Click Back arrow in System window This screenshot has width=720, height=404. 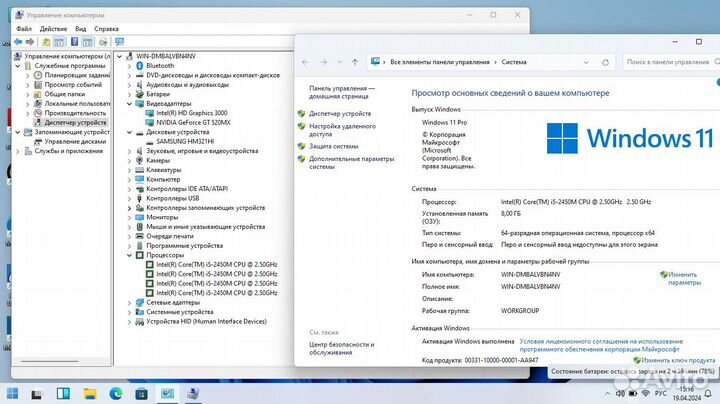[305, 62]
